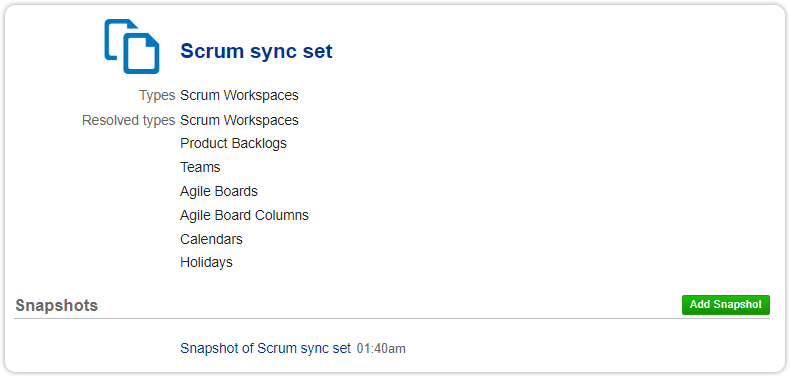Image resolution: width=790 pixels, height=377 pixels.
Task: Open the Snapshot of Scrum sync set link
Action: coord(265,348)
